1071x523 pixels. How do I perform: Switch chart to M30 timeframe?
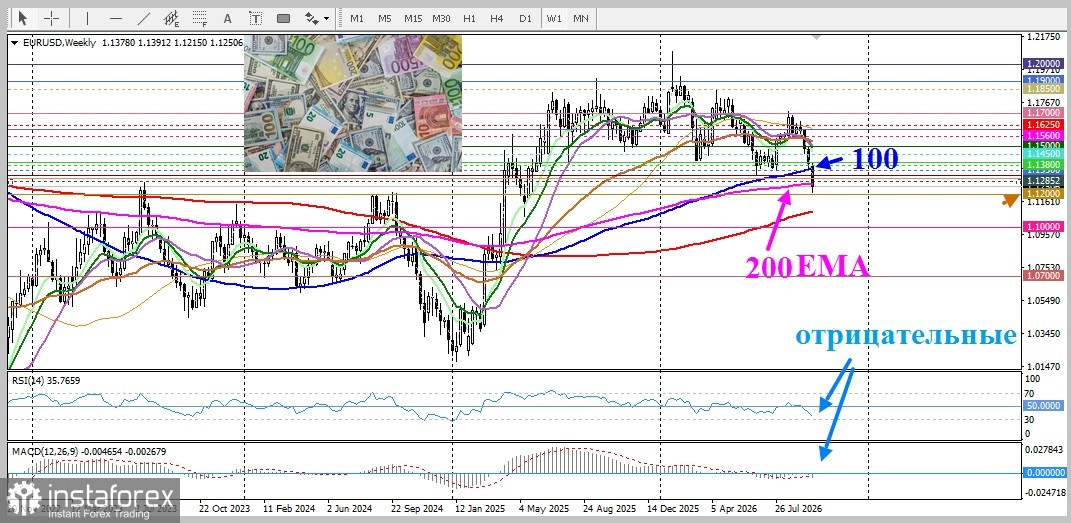pos(441,18)
